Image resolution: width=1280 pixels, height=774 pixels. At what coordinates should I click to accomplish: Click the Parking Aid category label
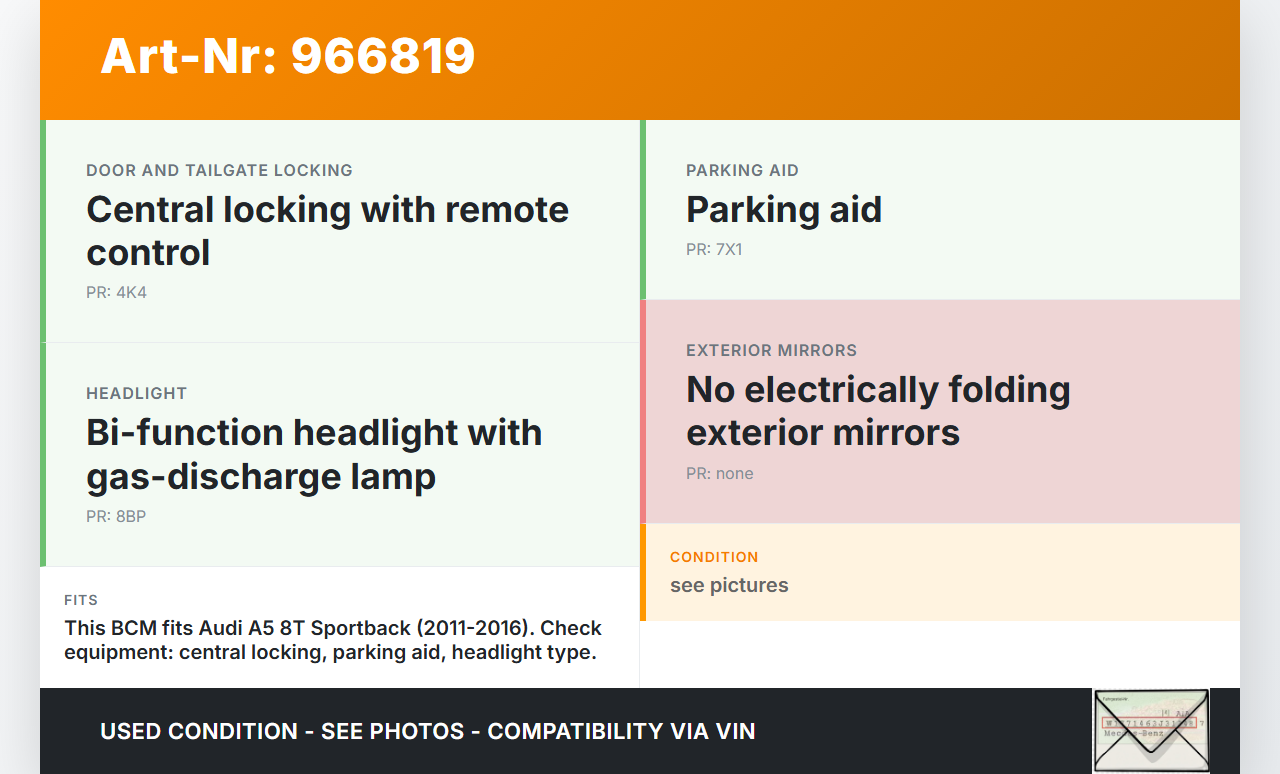742,171
